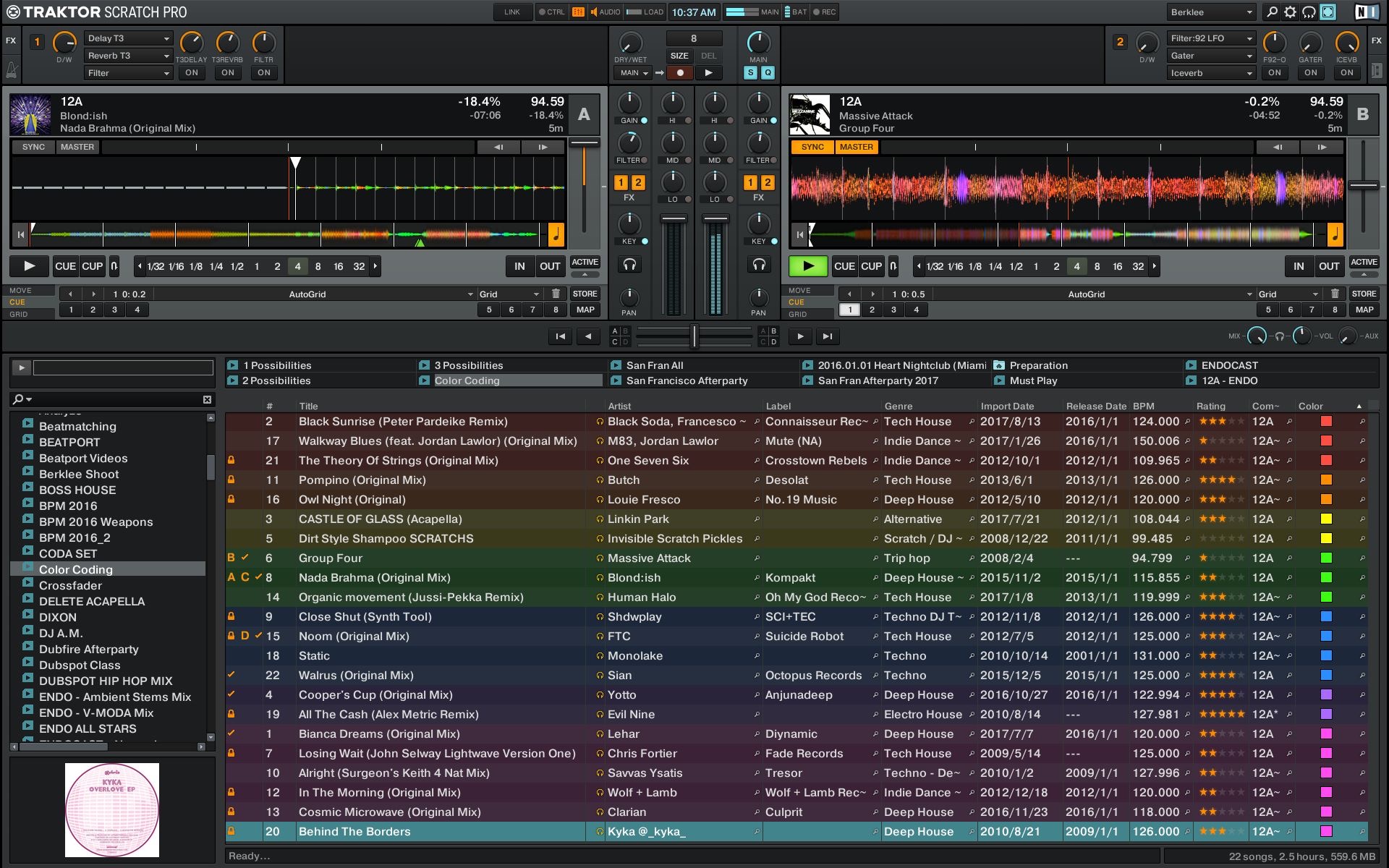Pause Deck B with its green play button
Viewport: 1389px width, 868px height.
808,266
